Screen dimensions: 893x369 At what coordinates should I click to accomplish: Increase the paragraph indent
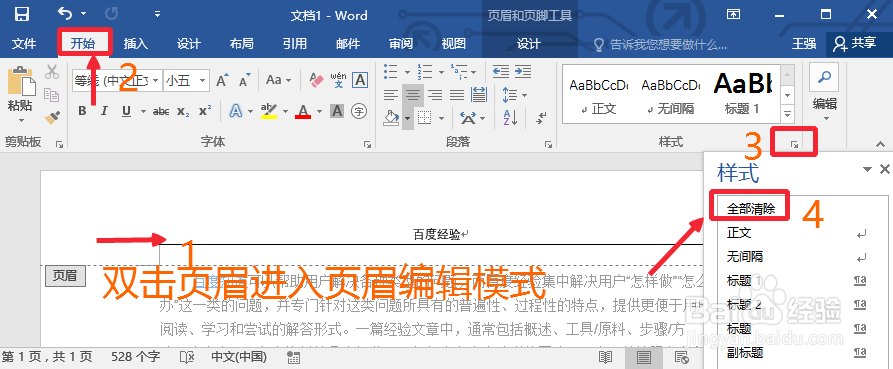point(523,71)
